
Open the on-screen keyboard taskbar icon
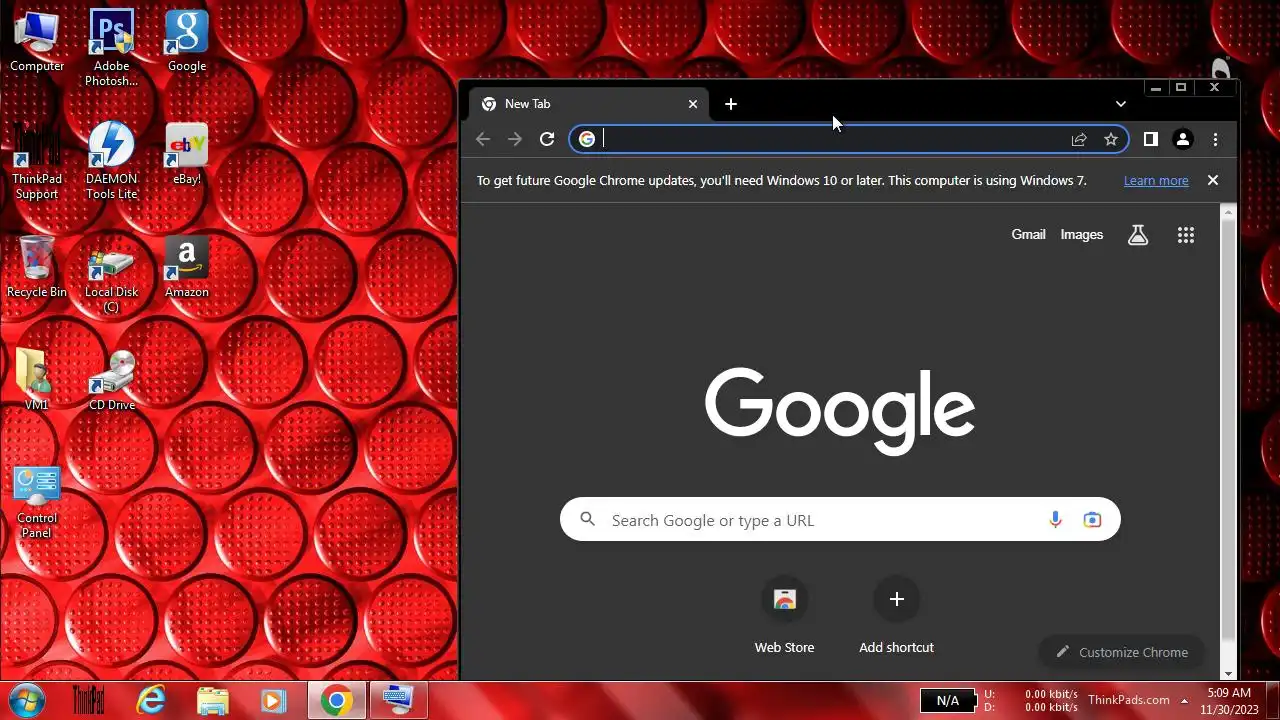coord(398,700)
